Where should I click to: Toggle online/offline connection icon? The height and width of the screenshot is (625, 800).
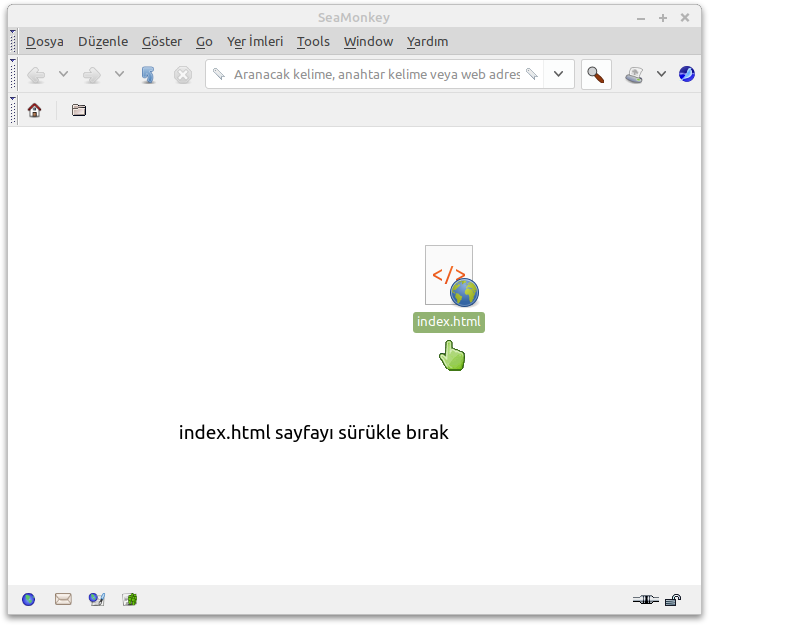pos(645,600)
